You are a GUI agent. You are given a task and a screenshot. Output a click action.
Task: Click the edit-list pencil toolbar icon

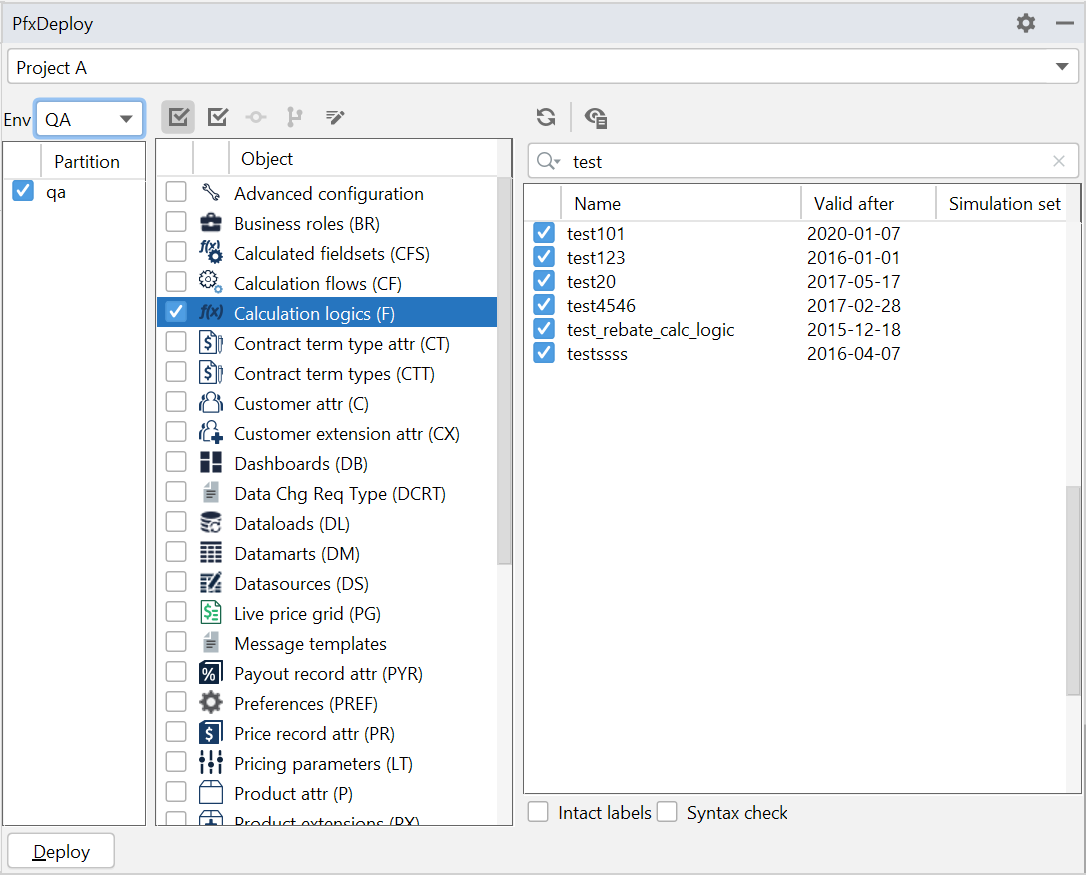tap(335, 117)
